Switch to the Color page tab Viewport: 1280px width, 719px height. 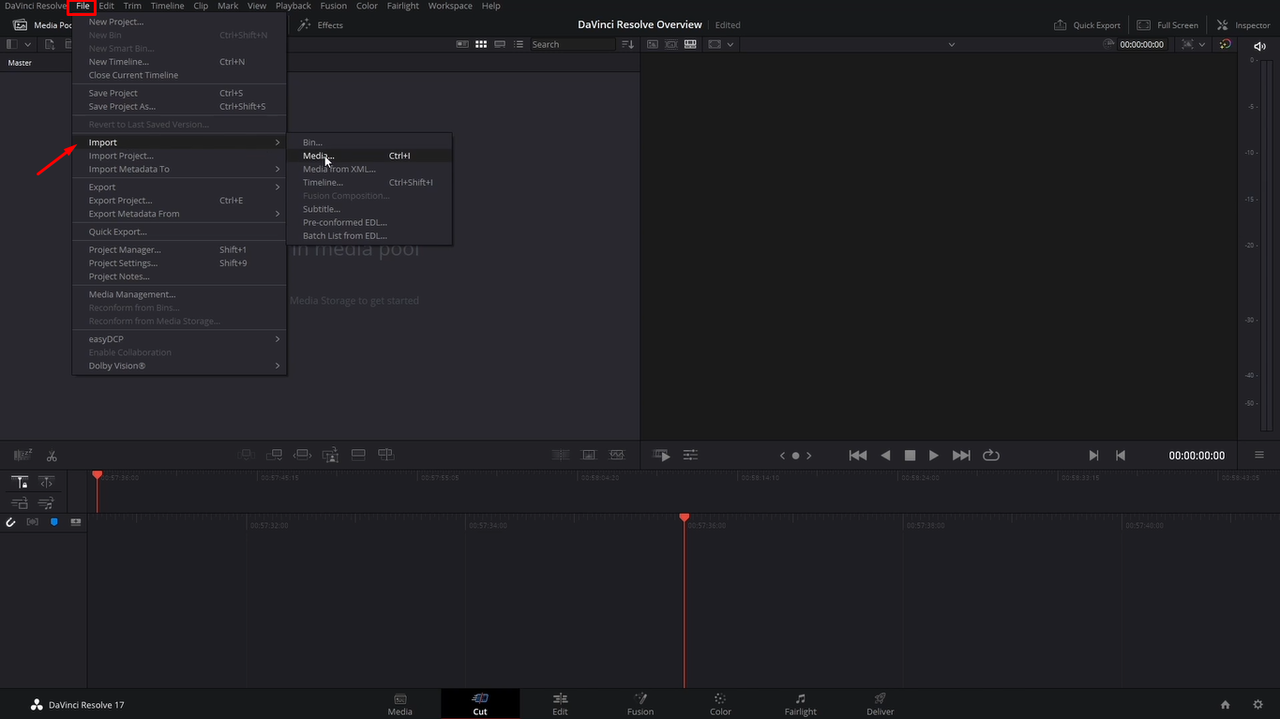(720, 704)
